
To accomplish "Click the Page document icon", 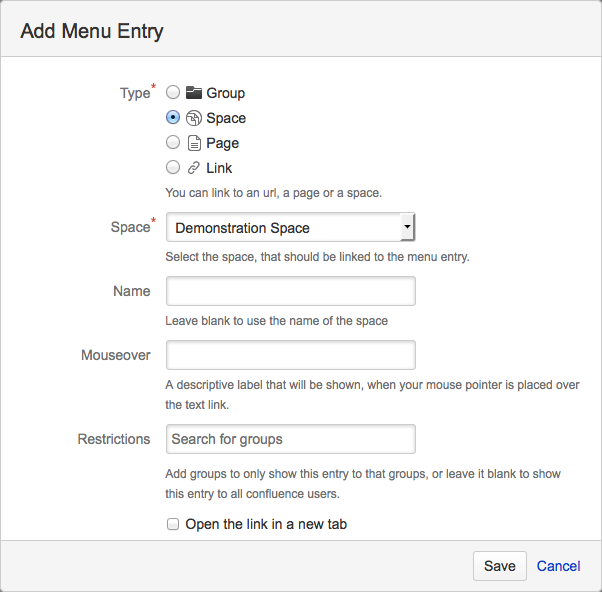I will point(194,143).
